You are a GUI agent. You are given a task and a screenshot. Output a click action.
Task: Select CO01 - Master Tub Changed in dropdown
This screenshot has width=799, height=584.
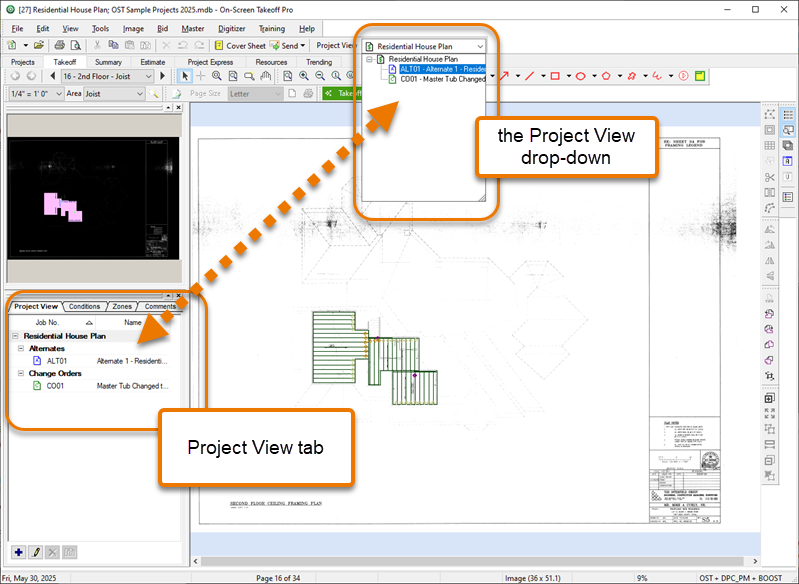(437, 79)
